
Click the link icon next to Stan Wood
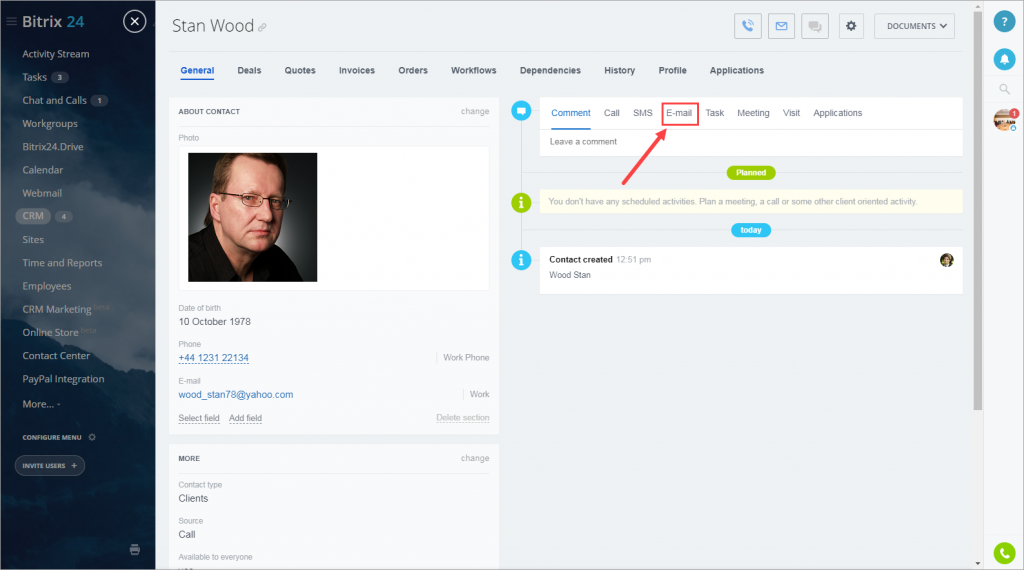tap(262, 27)
